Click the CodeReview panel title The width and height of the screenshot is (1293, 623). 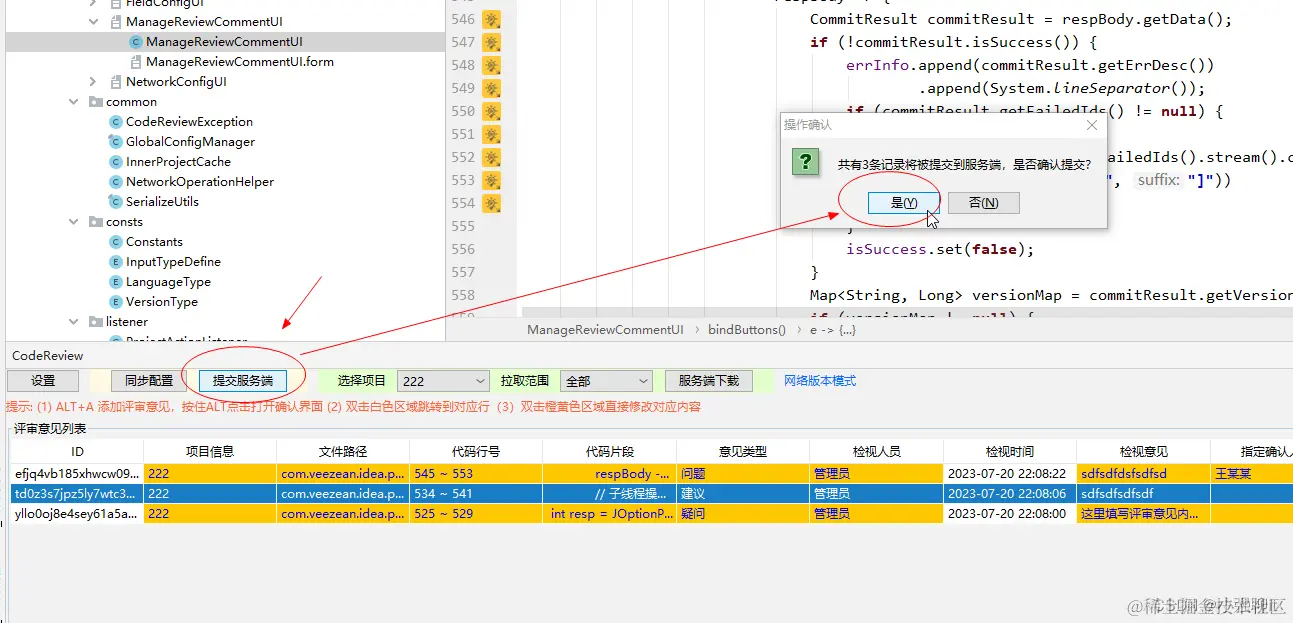click(x=48, y=356)
